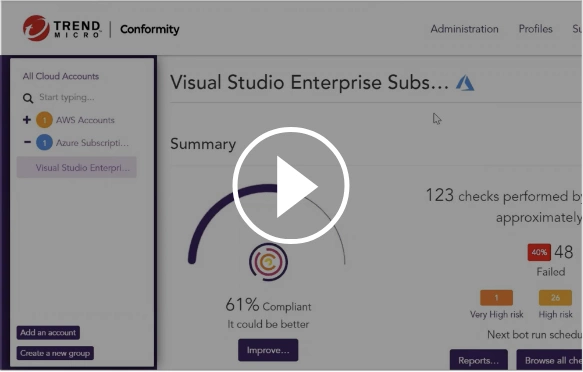
Task: Open the Reports button
Action: pos(479,360)
